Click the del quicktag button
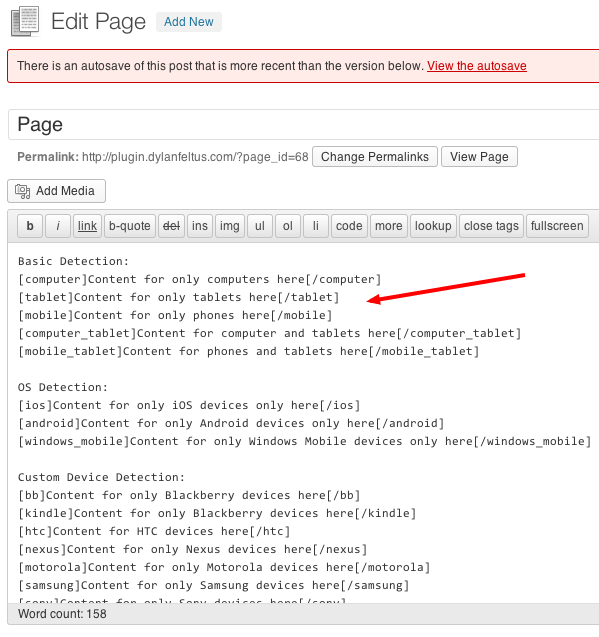Screen dimensions: 599x637 171,226
